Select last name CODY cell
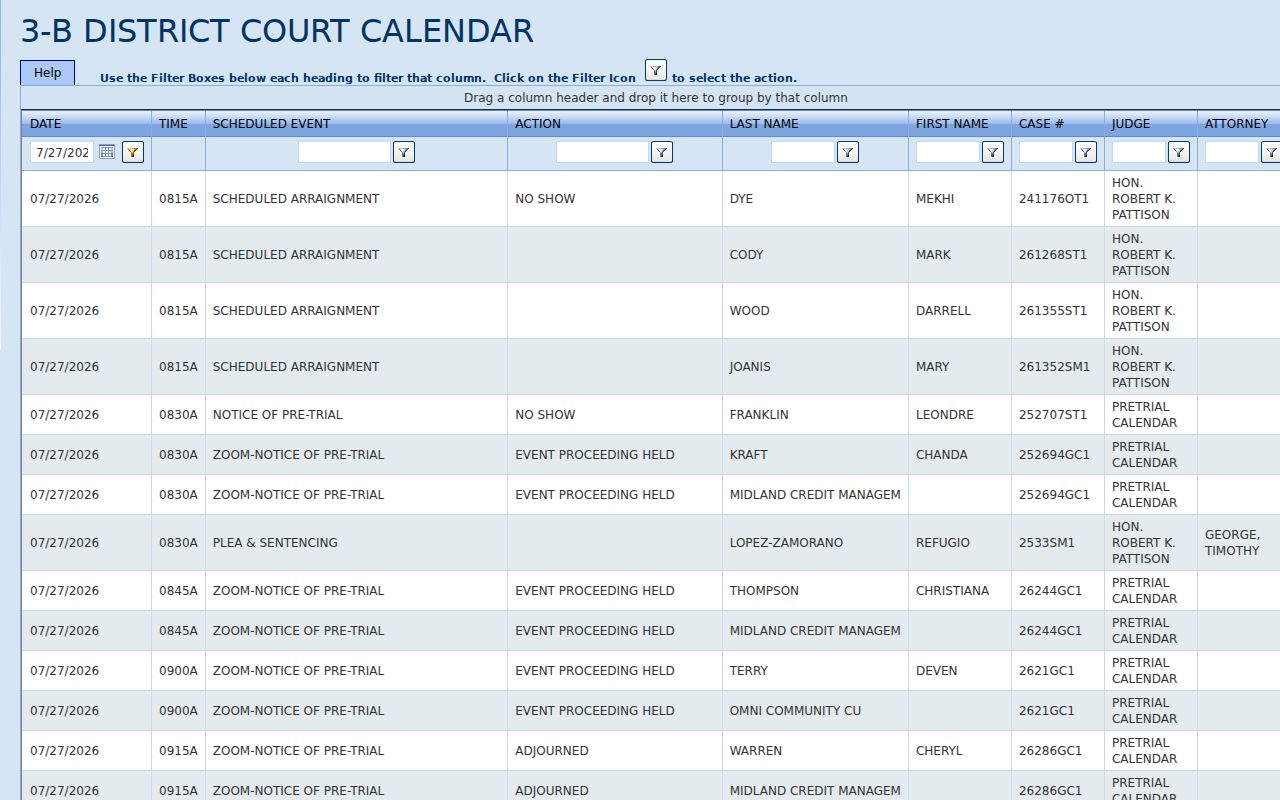The width and height of the screenshot is (1280, 800). 815,255
